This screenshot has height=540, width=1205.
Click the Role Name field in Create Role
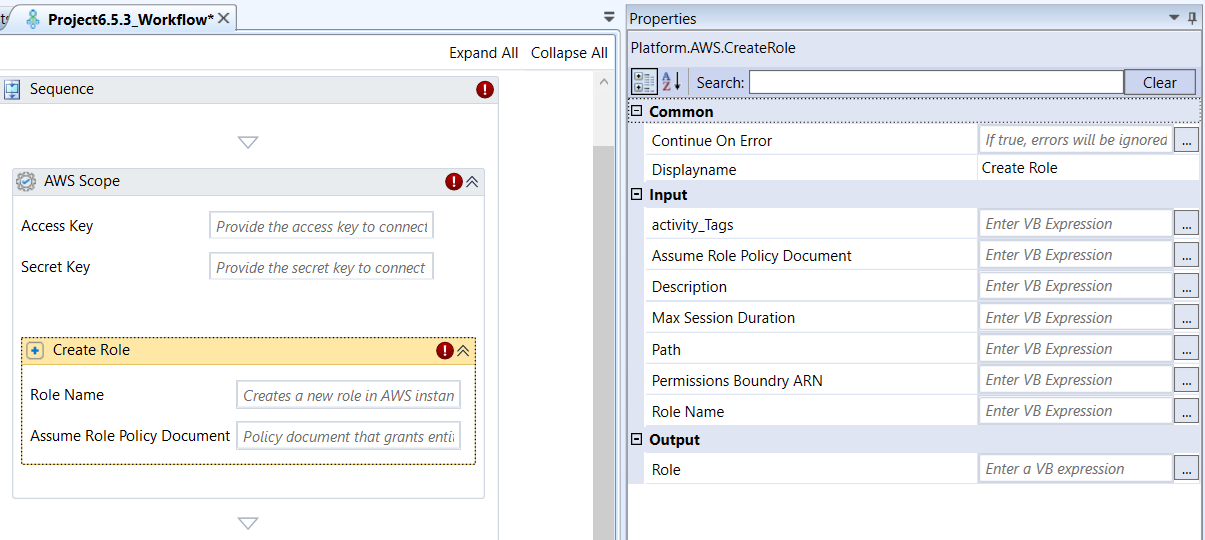(348, 395)
